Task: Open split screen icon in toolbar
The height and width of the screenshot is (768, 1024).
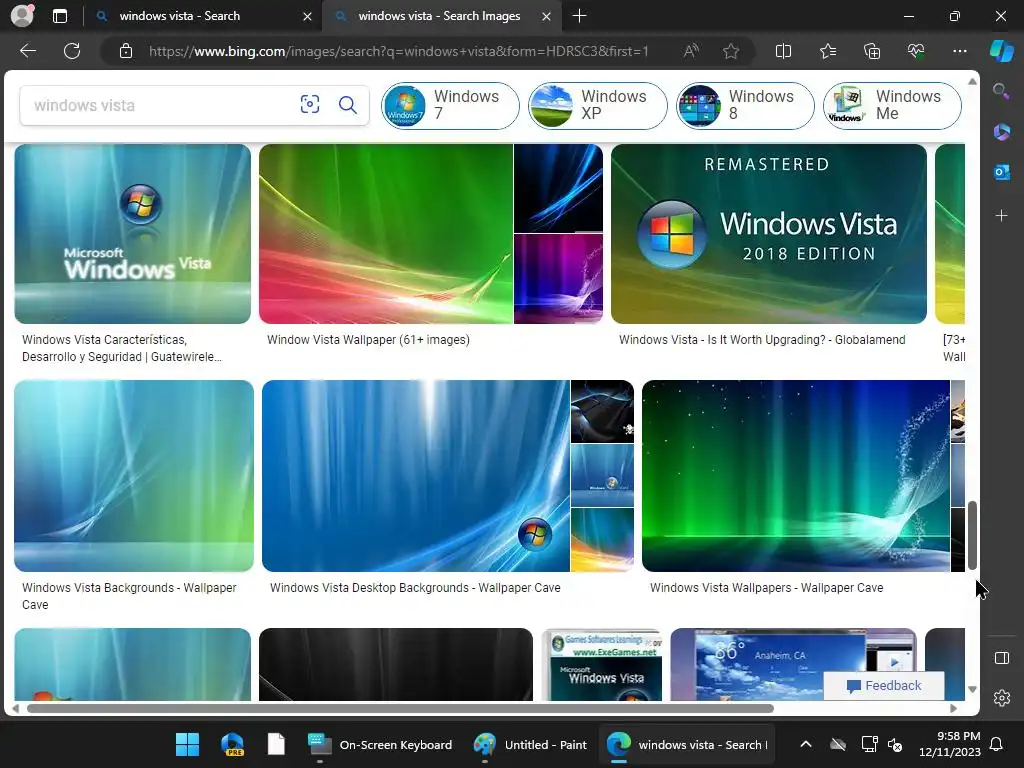Action: click(x=783, y=51)
